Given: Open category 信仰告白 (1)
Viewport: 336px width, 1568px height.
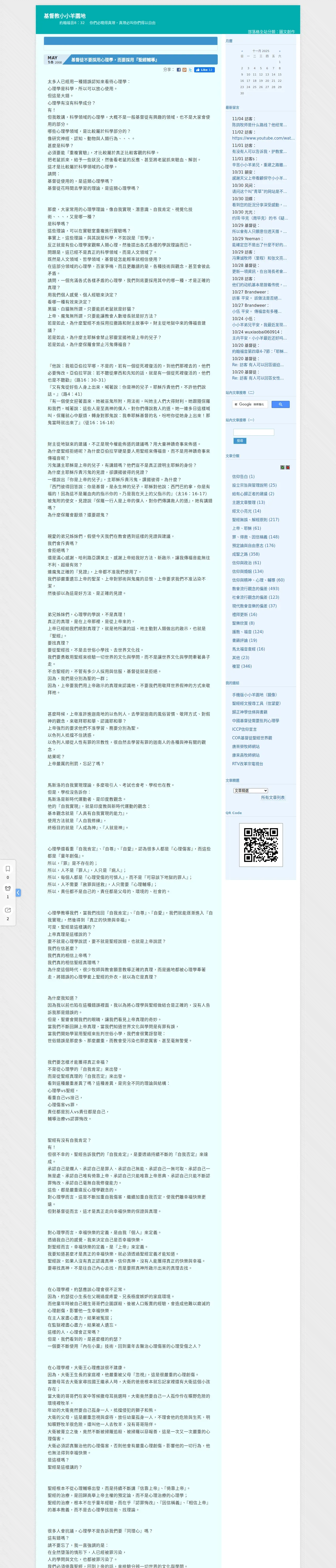Looking at the screenshot, I should coord(243,477).
